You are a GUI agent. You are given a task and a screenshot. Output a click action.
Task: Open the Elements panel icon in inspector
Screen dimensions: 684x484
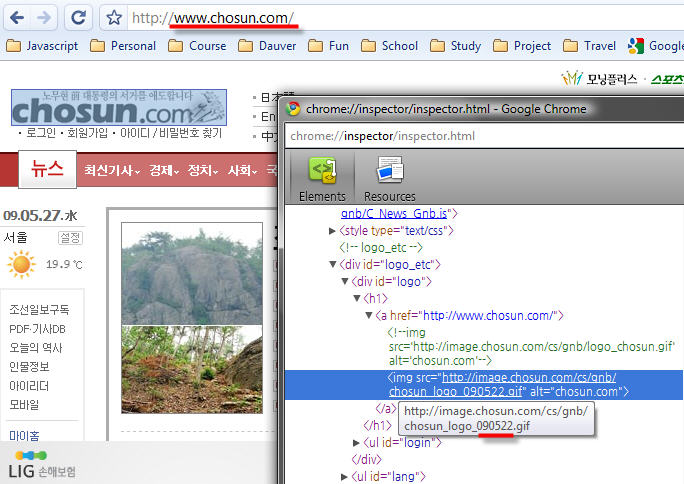(322, 178)
